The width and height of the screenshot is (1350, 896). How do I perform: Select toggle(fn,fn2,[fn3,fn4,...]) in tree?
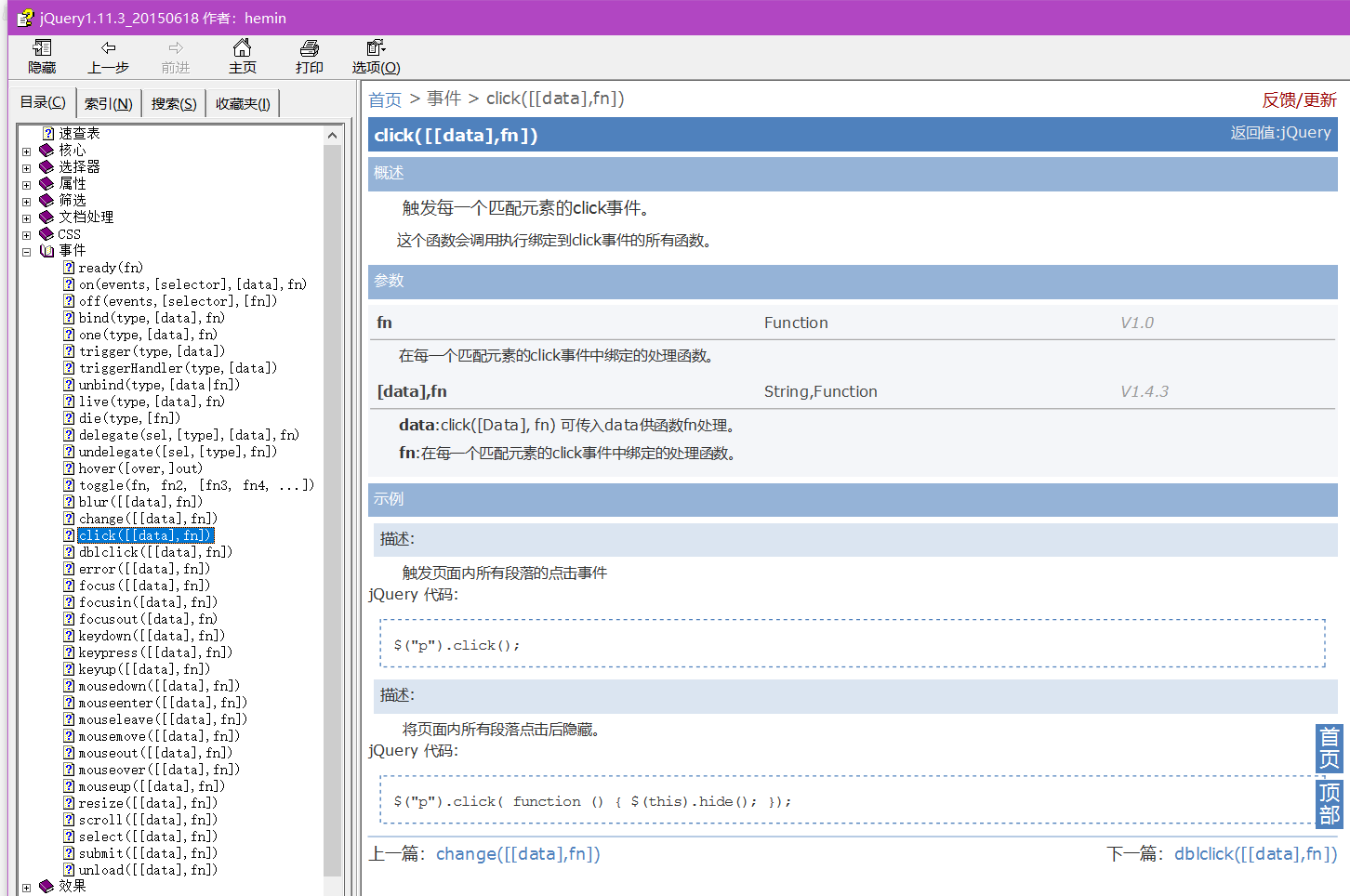[196, 485]
